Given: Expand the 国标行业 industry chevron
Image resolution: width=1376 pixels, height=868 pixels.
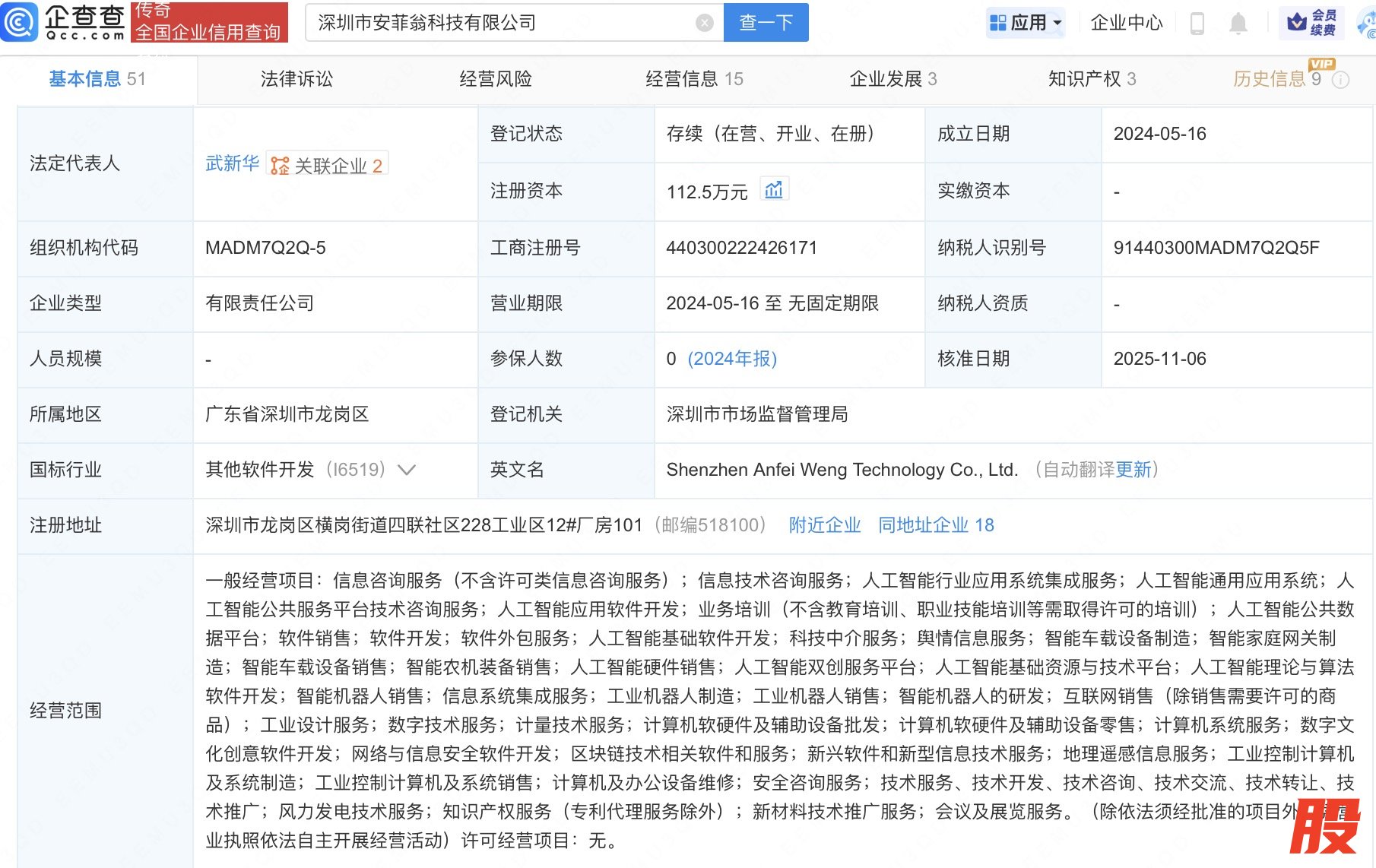Looking at the screenshot, I should 407,470.
